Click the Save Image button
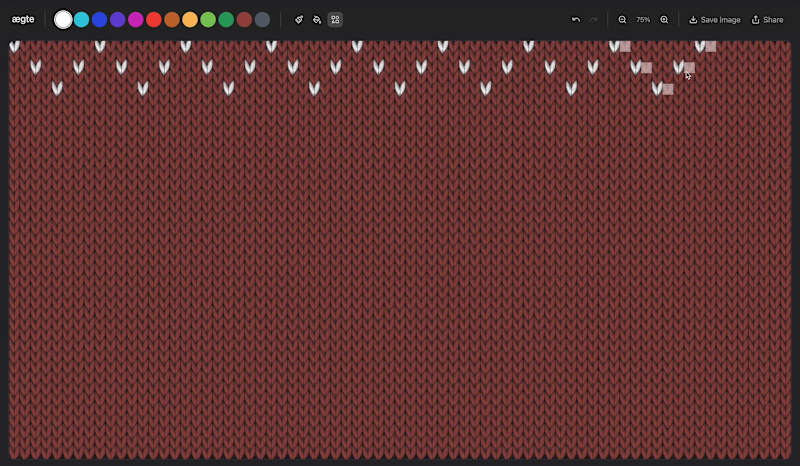 pyautogui.click(x=715, y=19)
